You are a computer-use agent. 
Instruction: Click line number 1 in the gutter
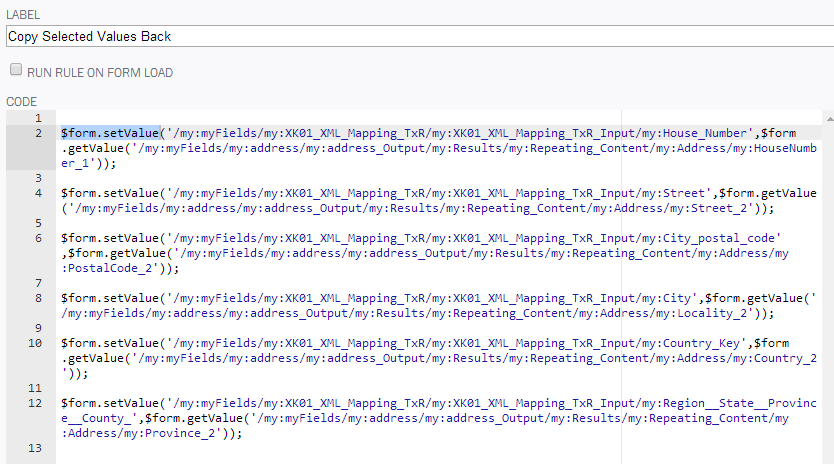point(38,118)
